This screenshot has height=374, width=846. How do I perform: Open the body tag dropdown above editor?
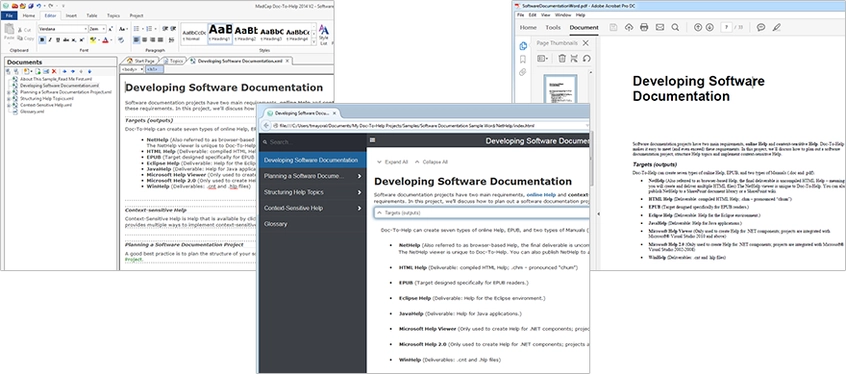(142, 70)
